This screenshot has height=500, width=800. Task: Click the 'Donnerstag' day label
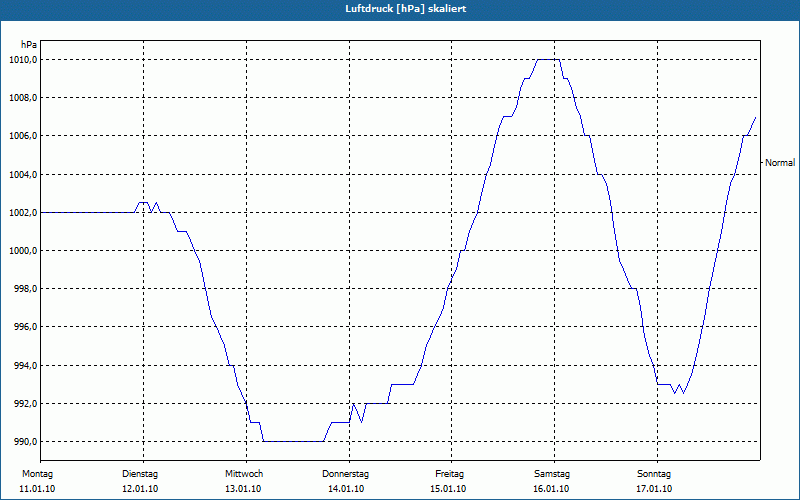pyautogui.click(x=345, y=474)
